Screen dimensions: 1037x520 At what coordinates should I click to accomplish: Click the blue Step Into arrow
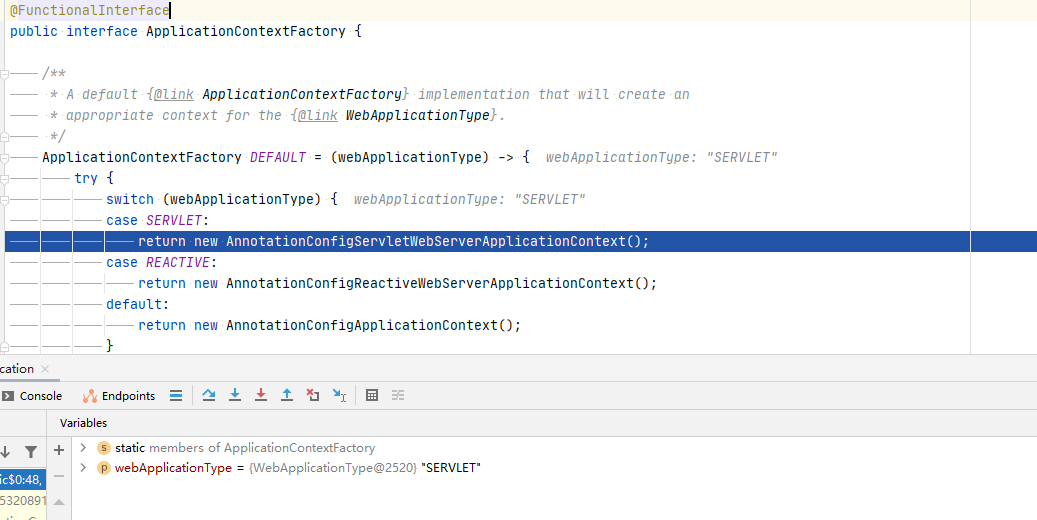pos(235,395)
